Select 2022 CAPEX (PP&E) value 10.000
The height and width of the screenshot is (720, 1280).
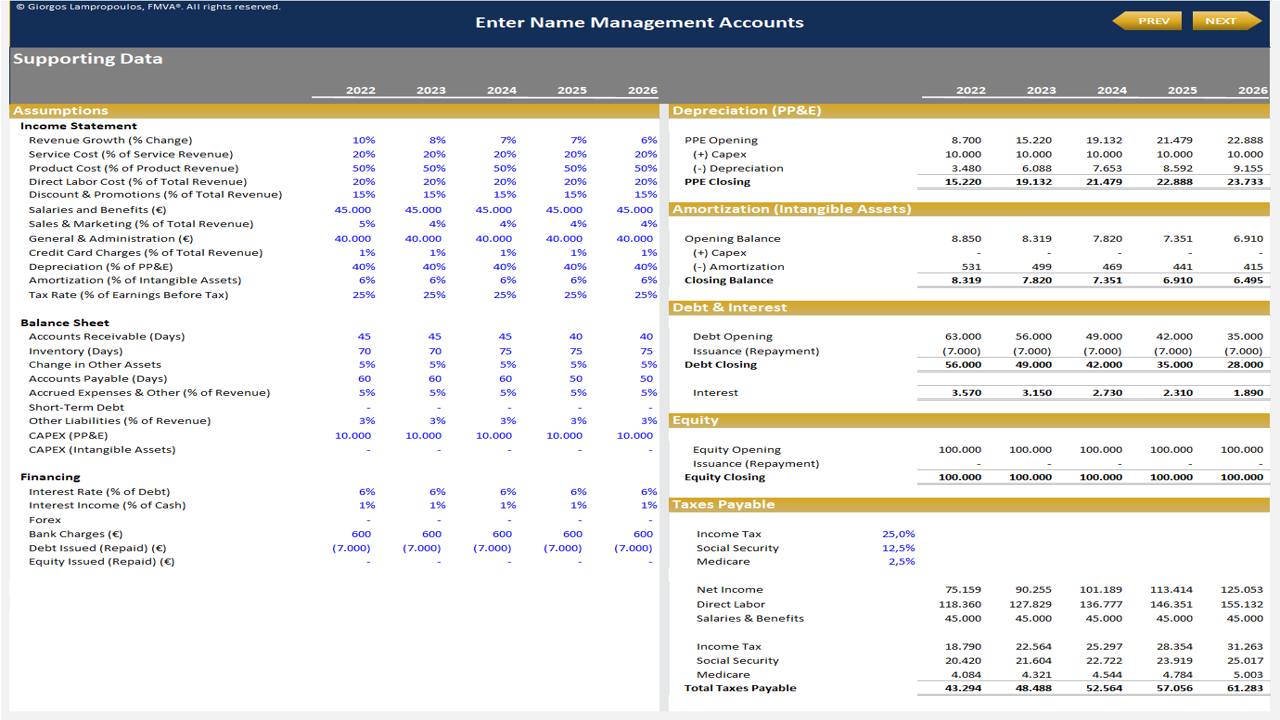353,436
